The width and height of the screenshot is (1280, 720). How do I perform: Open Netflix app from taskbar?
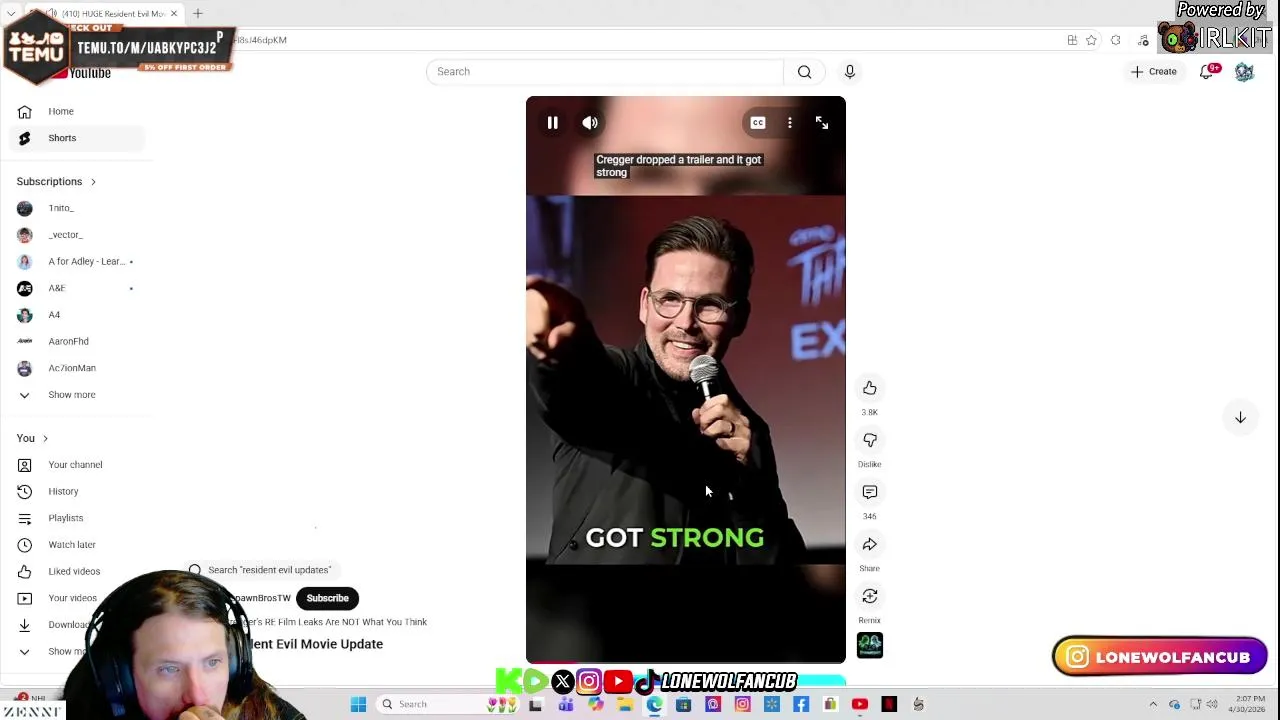(889, 704)
